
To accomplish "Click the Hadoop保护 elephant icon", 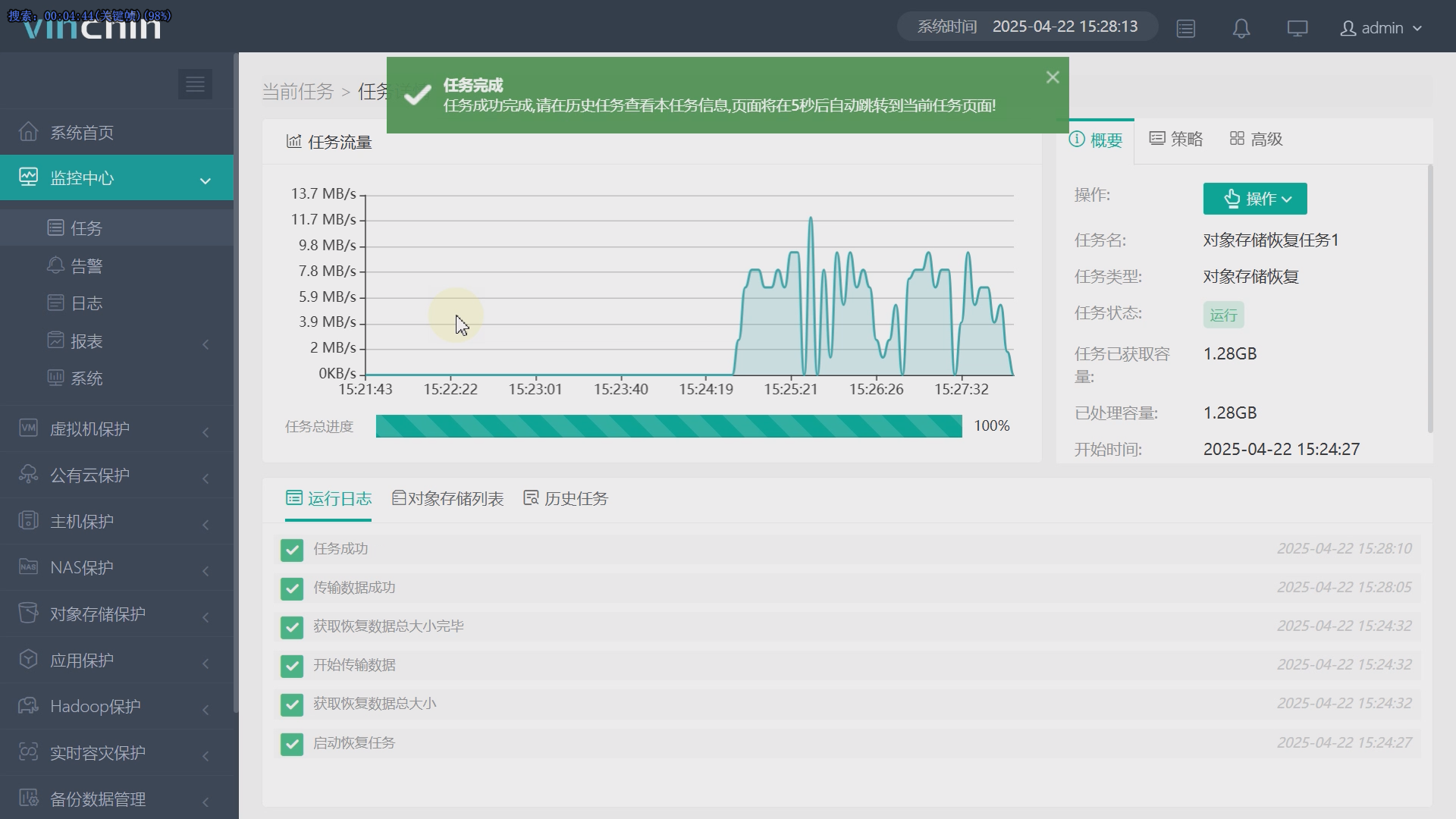I will [x=28, y=706].
